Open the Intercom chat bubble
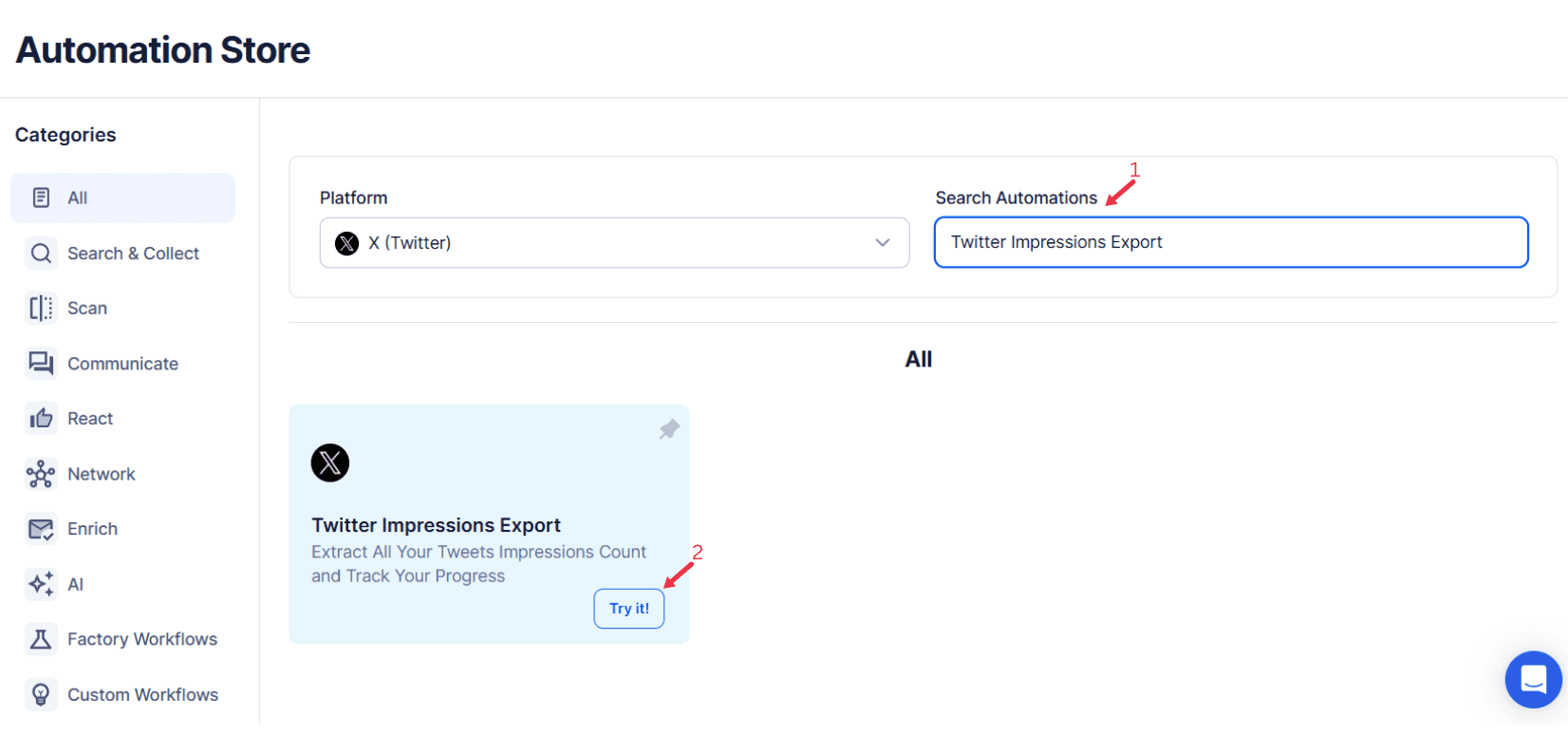Image resolution: width=1568 pixels, height=736 pixels. [1533, 680]
